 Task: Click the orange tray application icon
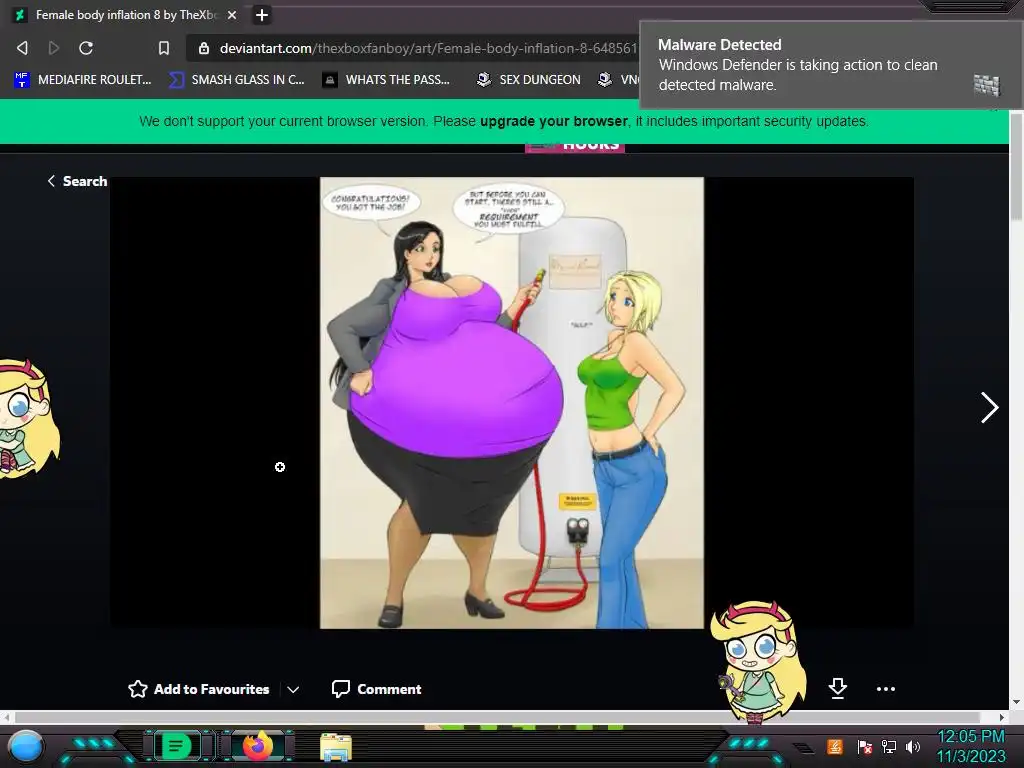(x=835, y=746)
